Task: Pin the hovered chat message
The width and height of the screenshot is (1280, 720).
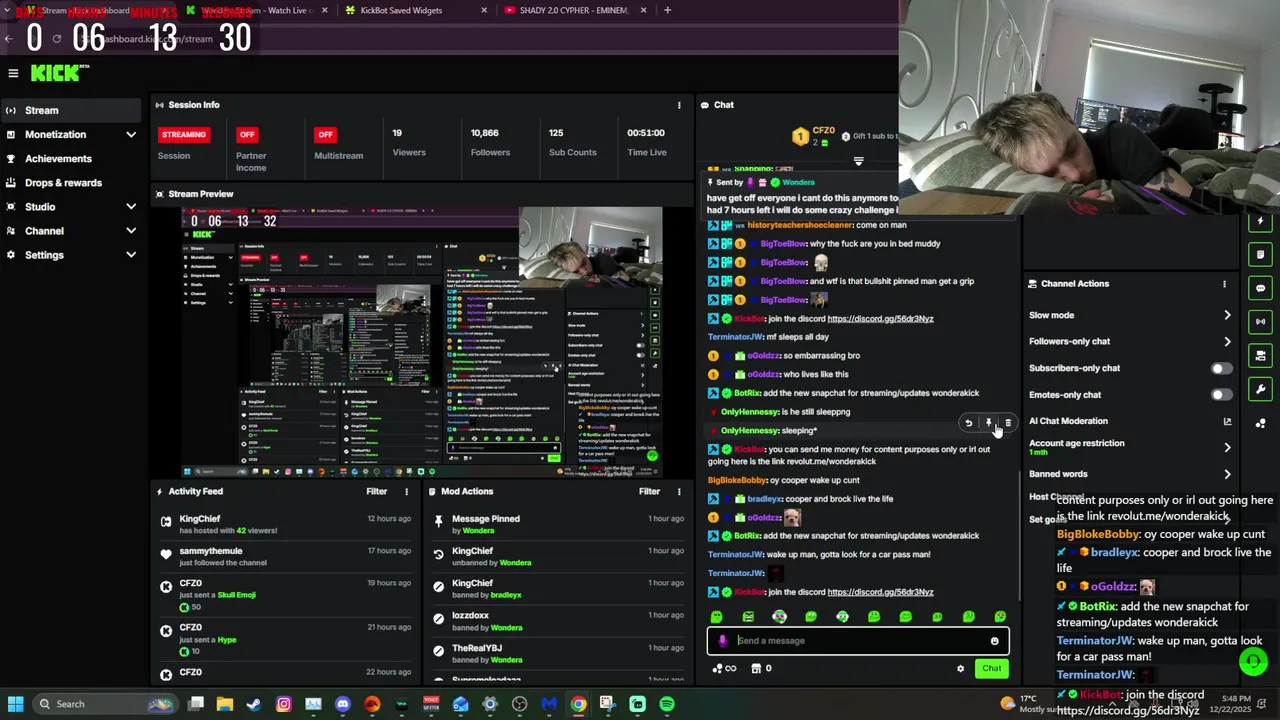Action: point(988,423)
